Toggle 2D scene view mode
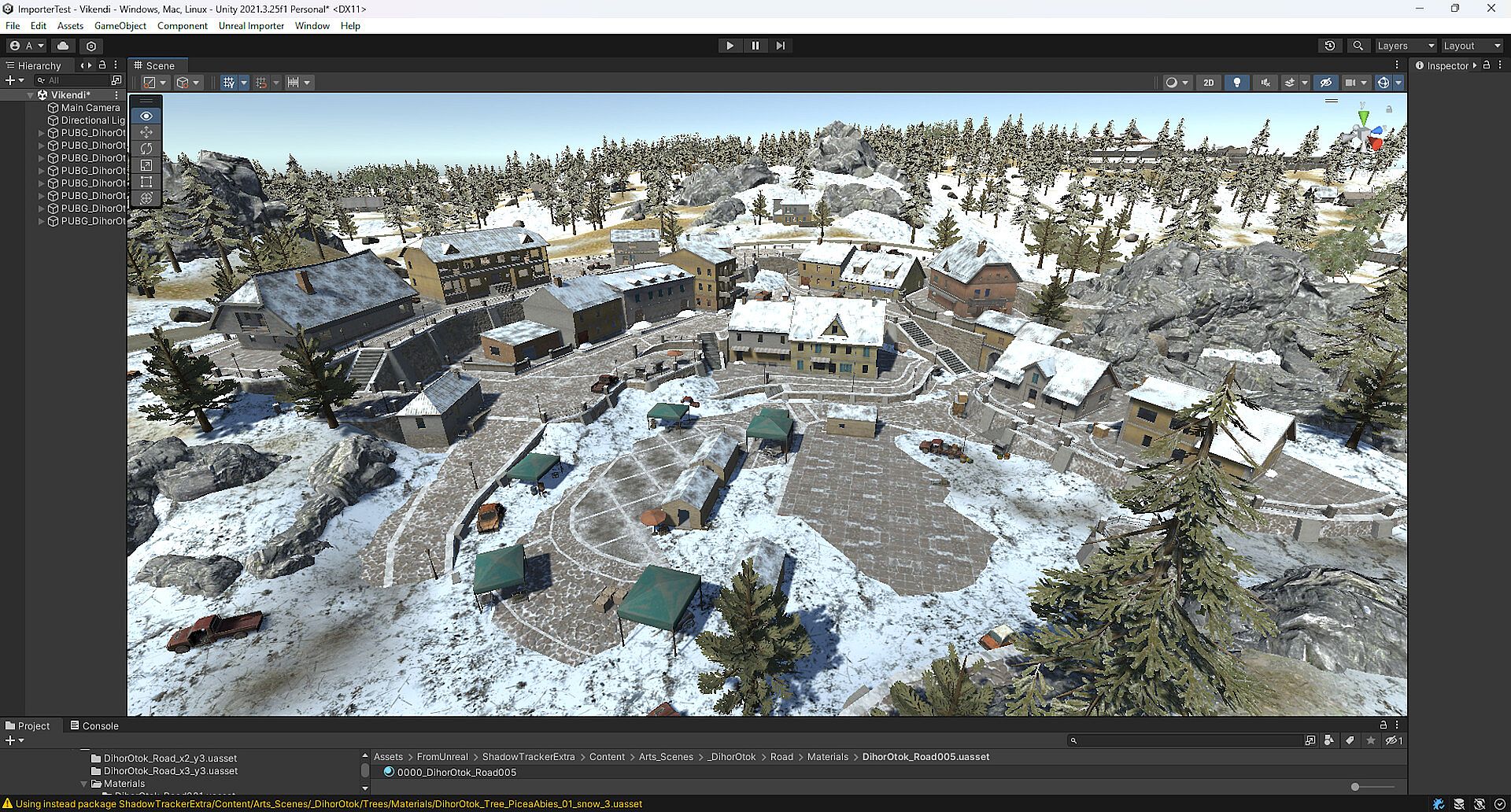Image resolution: width=1511 pixels, height=812 pixels. 1208,83
